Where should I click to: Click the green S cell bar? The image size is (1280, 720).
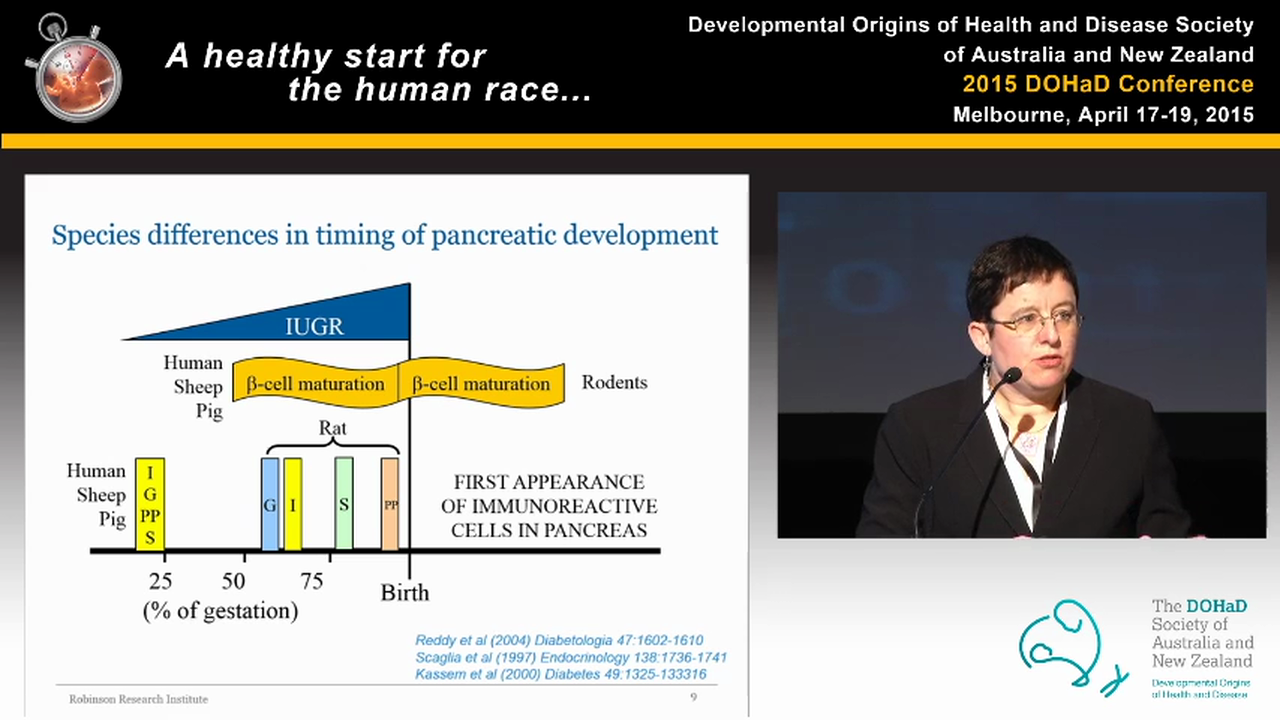click(343, 505)
